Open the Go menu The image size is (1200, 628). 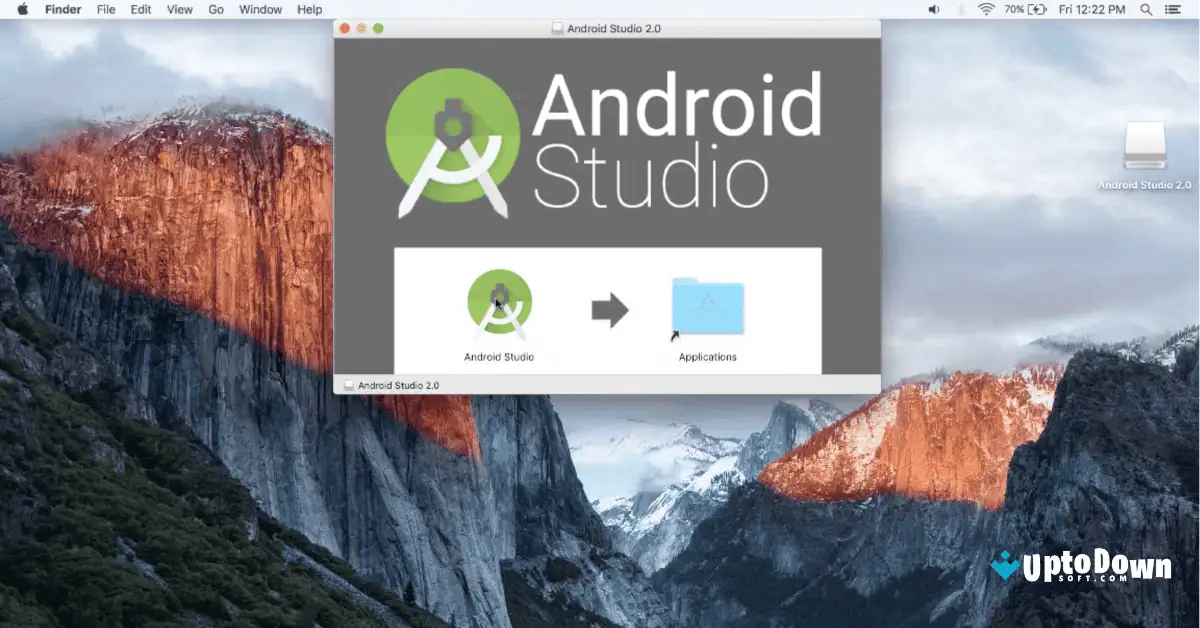(216, 9)
